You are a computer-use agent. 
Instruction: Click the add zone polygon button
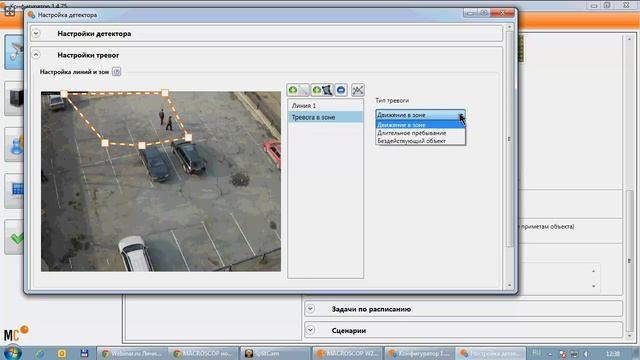[x=322, y=90]
